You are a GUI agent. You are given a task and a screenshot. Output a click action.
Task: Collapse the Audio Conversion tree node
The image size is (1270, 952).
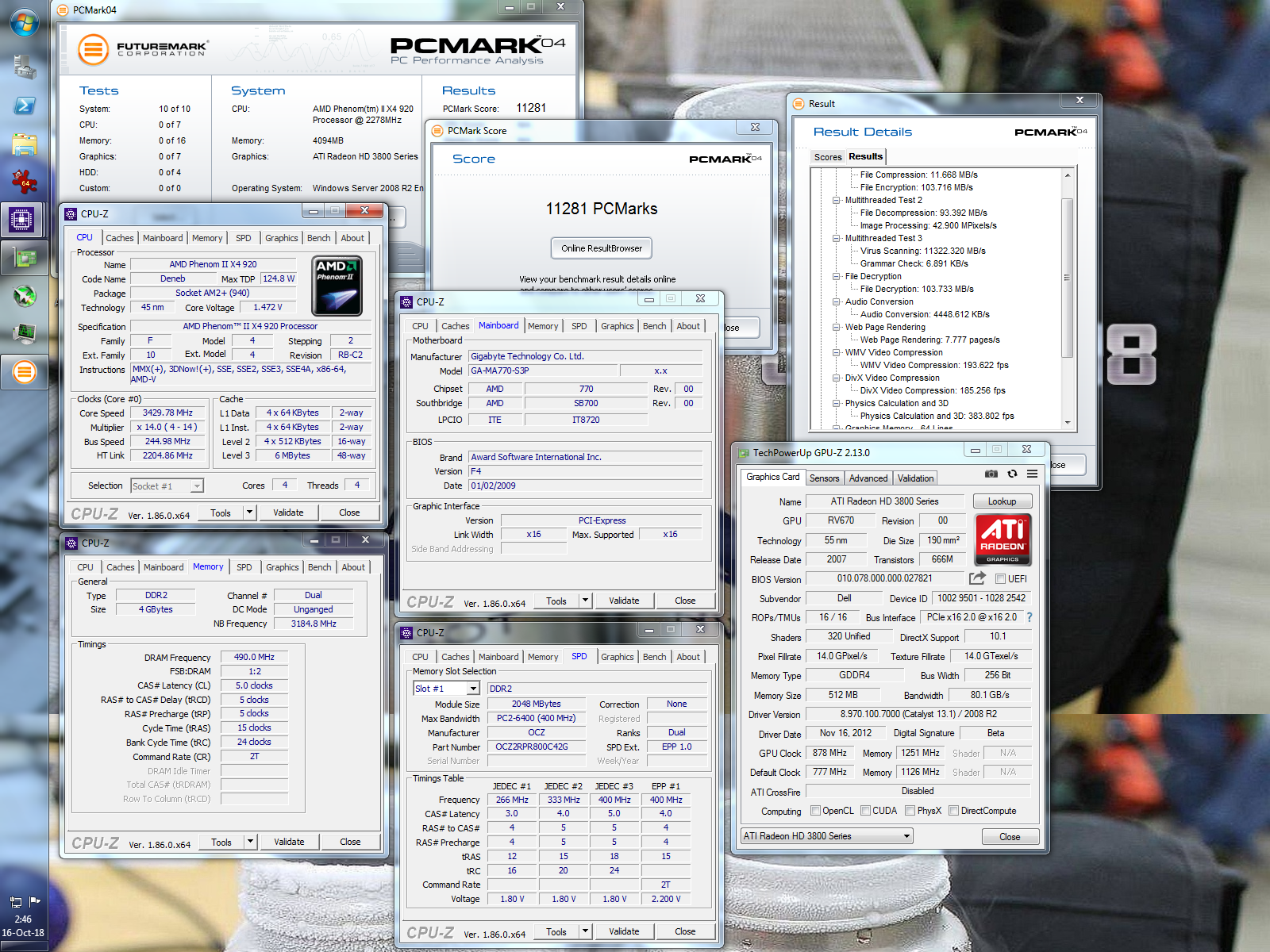click(x=836, y=301)
